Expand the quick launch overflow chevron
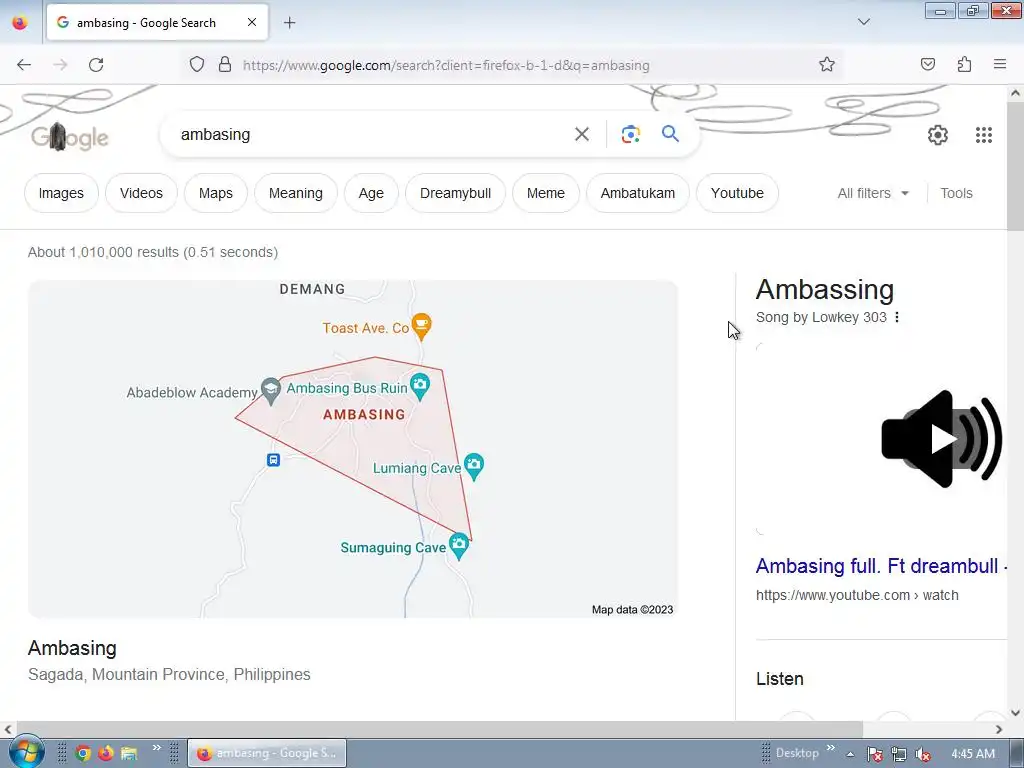 [157, 747]
